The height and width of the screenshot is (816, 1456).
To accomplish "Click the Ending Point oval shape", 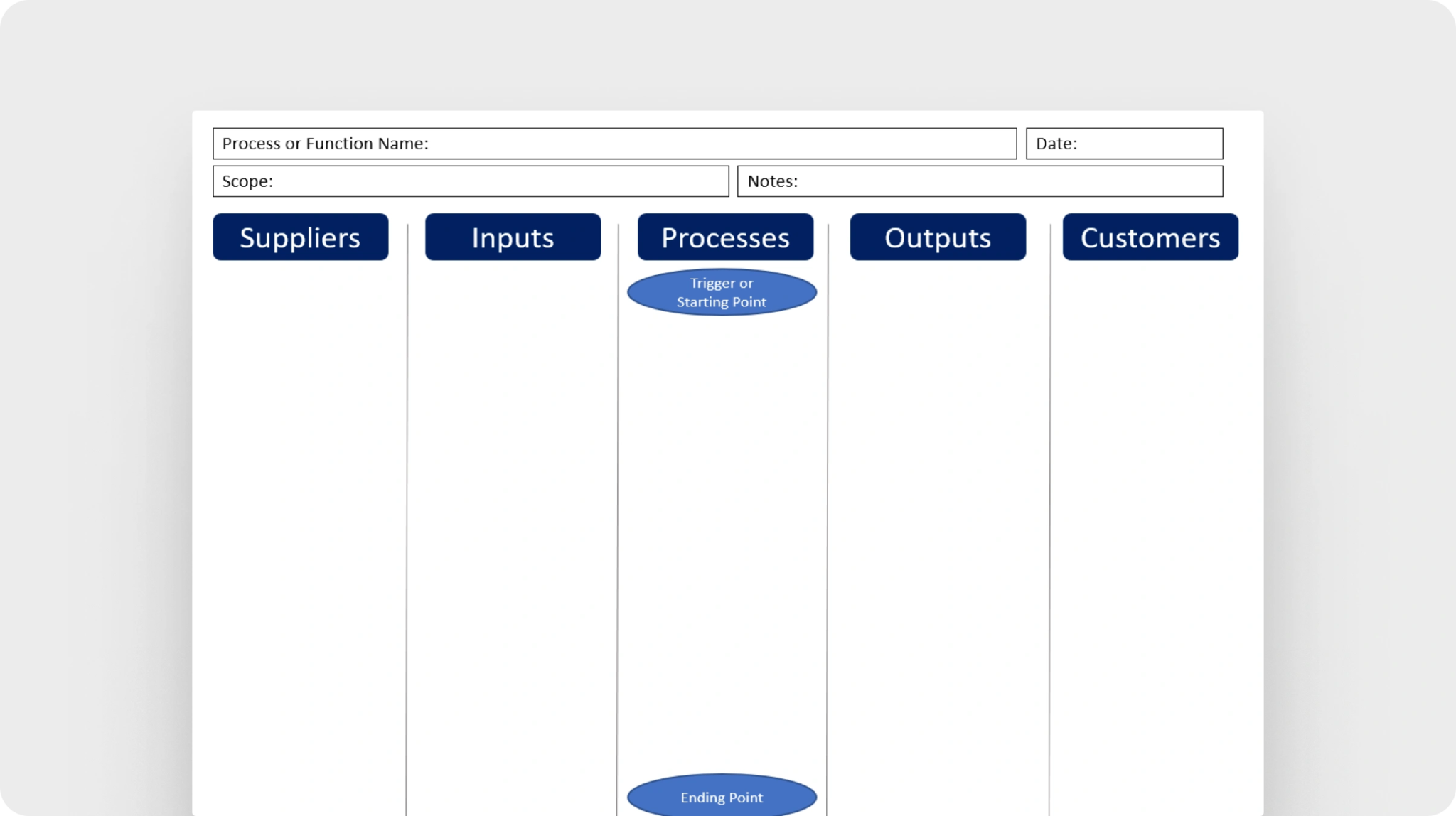I will pyautogui.click(x=722, y=796).
